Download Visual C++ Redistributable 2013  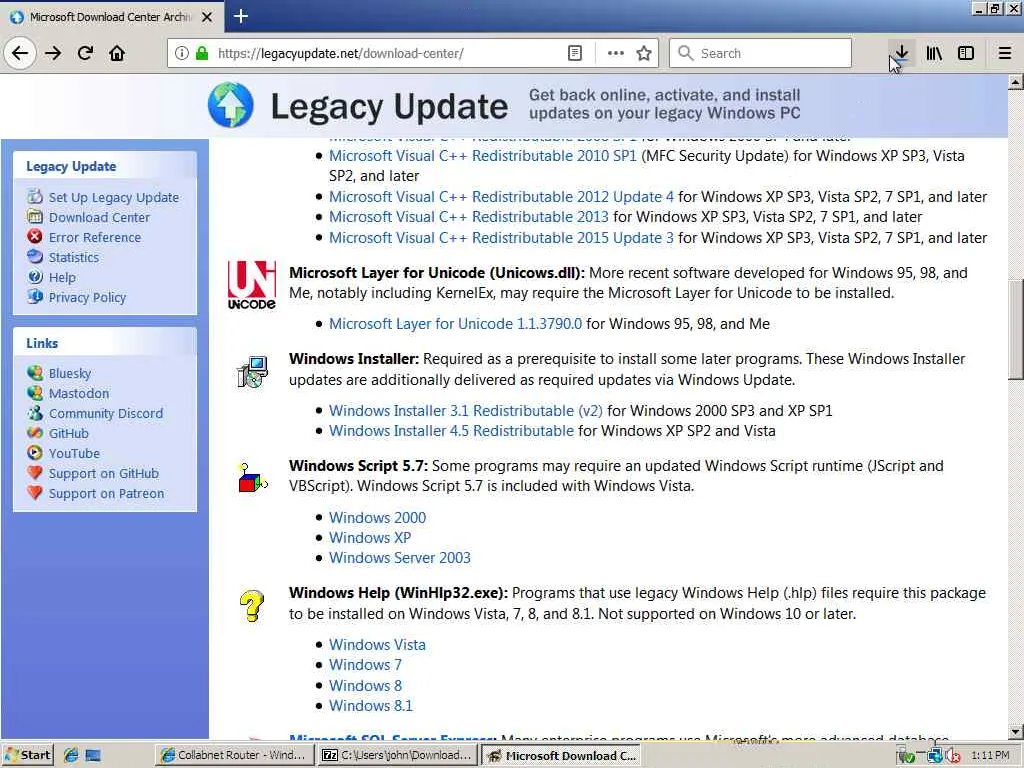(x=469, y=216)
